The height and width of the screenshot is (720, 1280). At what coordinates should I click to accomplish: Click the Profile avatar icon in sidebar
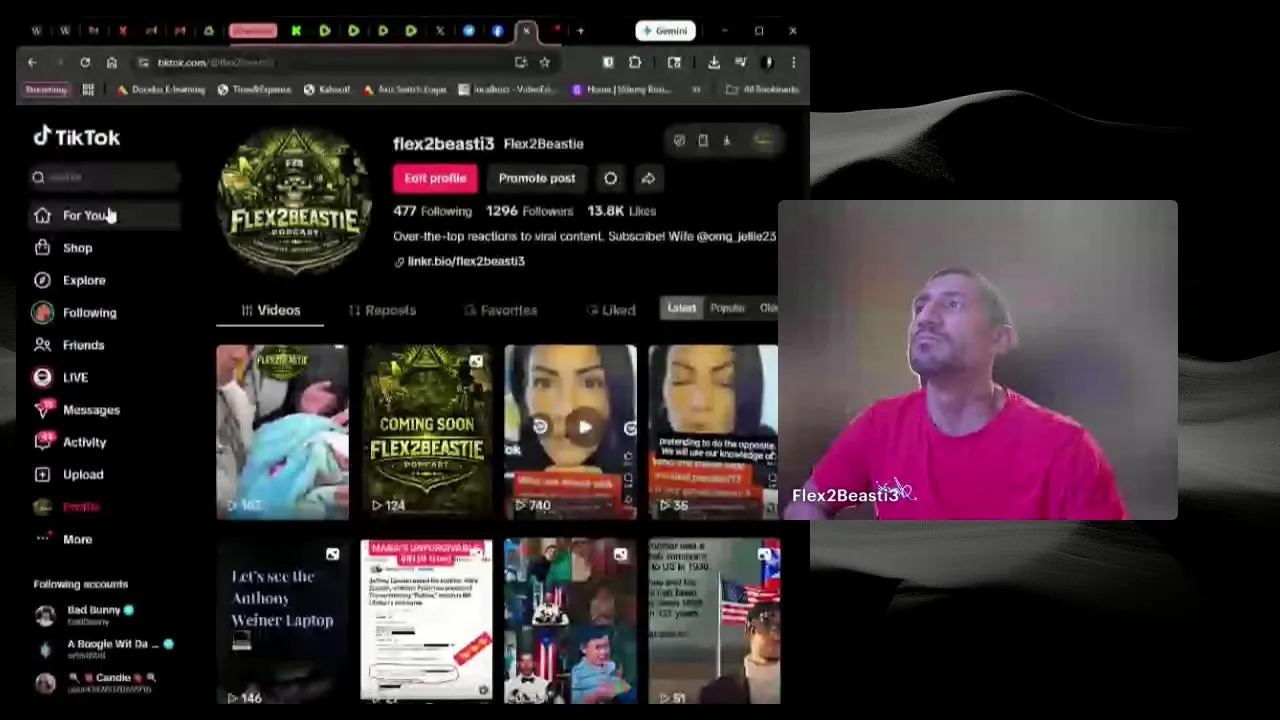tap(42, 507)
